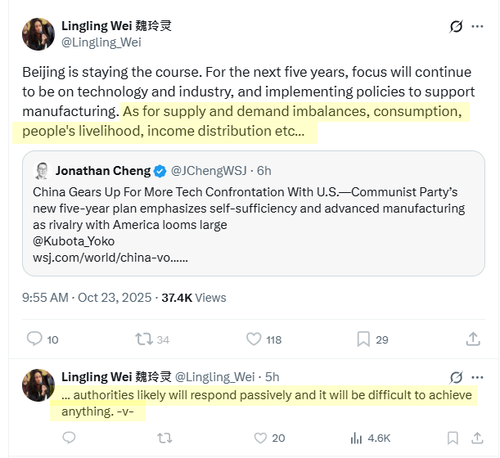Image resolution: width=500 pixels, height=458 pixels.
Task: Bookmark the reply tweet
Action: coord(452,438)
